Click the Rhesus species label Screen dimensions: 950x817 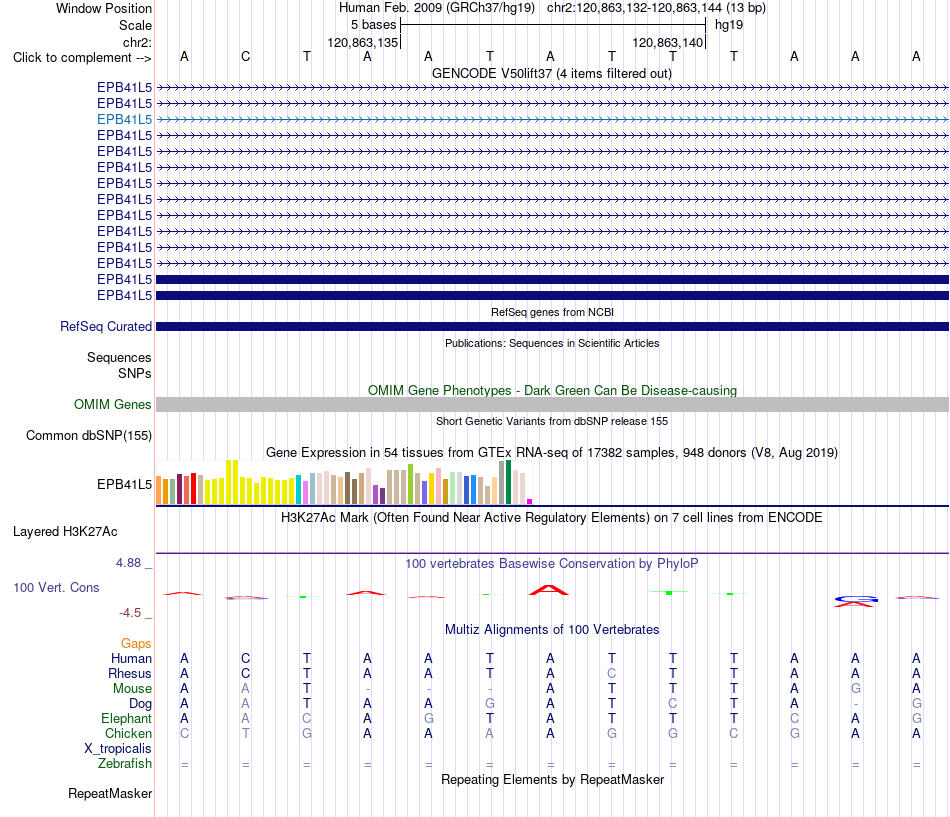130,674
